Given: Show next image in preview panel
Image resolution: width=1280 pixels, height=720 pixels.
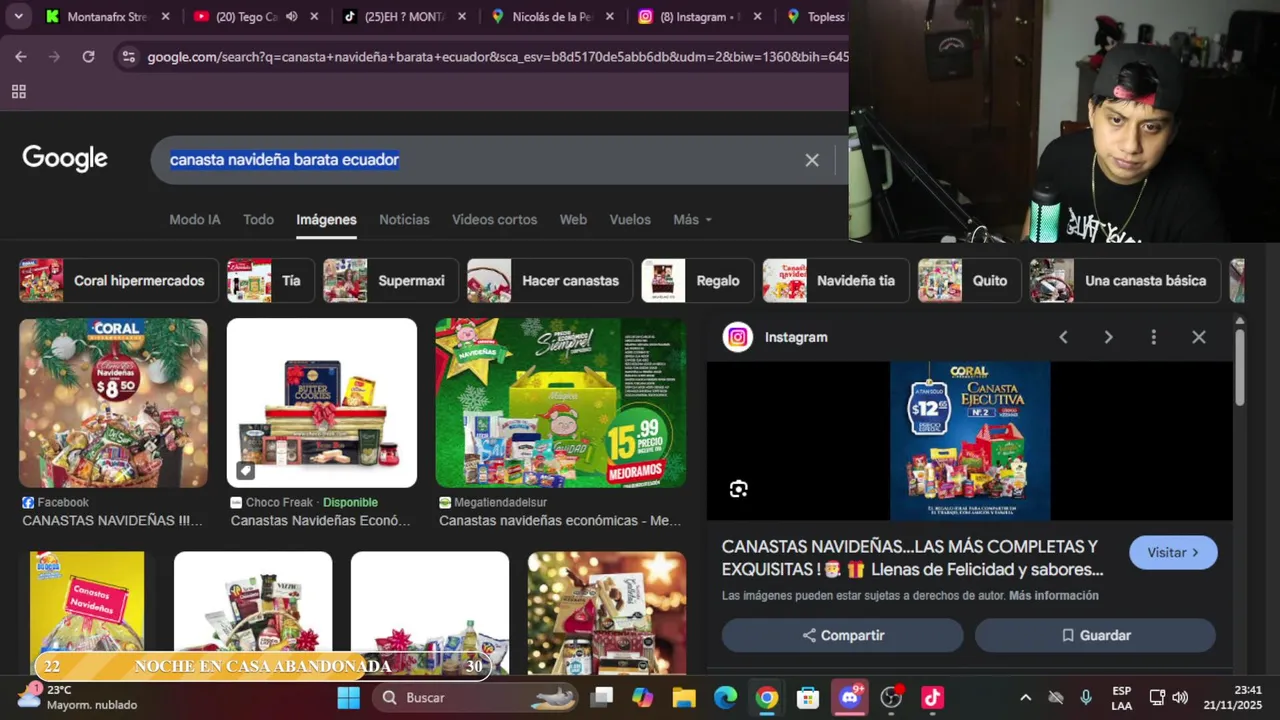Looking at the screenshot, I should pos(1108,338).
